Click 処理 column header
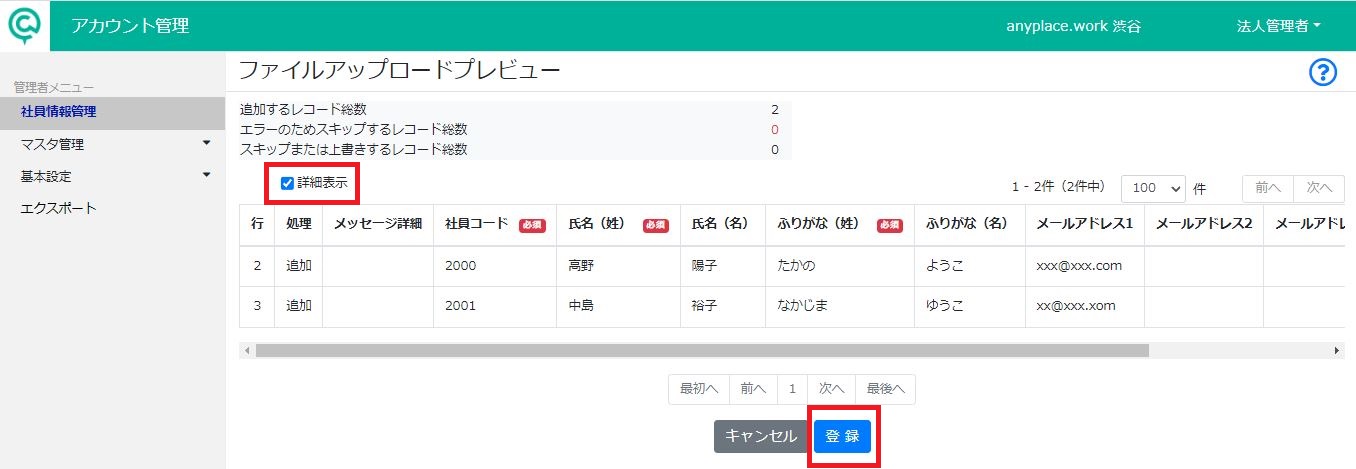 pyautogui.click(x=299, y=225)
